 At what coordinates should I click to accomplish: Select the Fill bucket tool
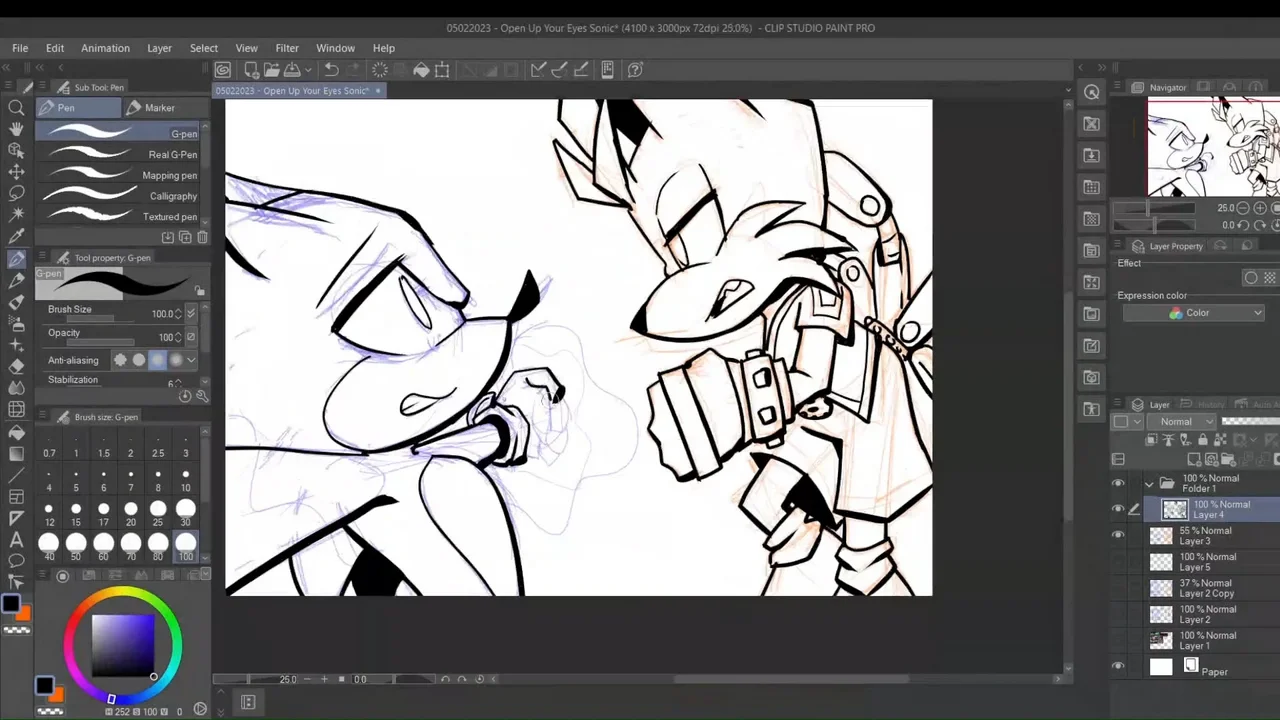(x=16, y=432)
